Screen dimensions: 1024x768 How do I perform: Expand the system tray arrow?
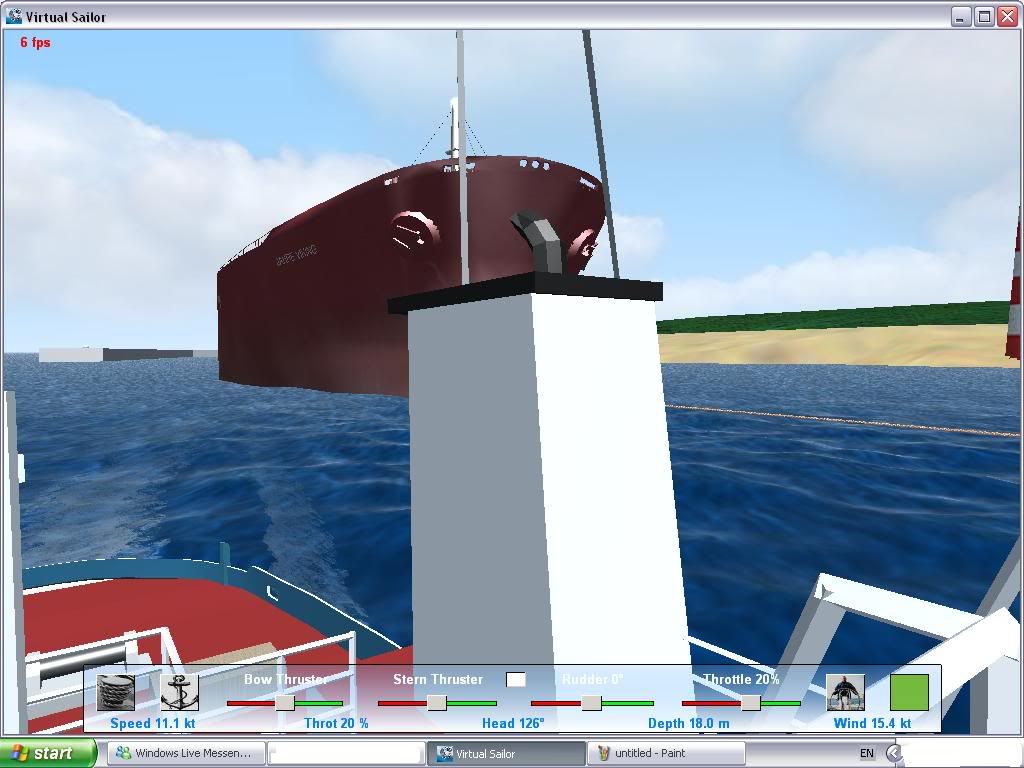click(894, 753)
